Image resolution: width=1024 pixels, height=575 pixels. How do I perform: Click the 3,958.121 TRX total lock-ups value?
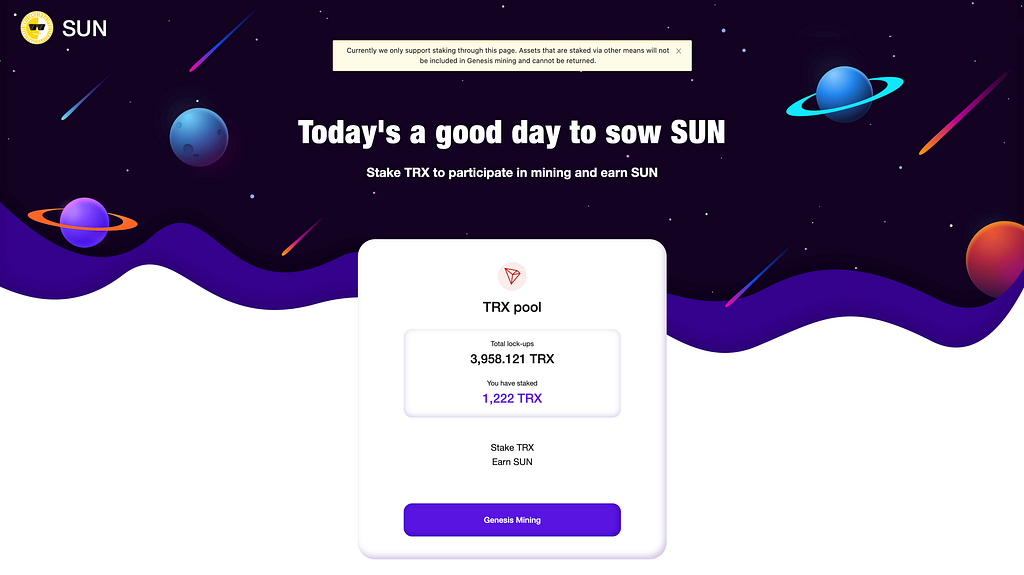512,359
